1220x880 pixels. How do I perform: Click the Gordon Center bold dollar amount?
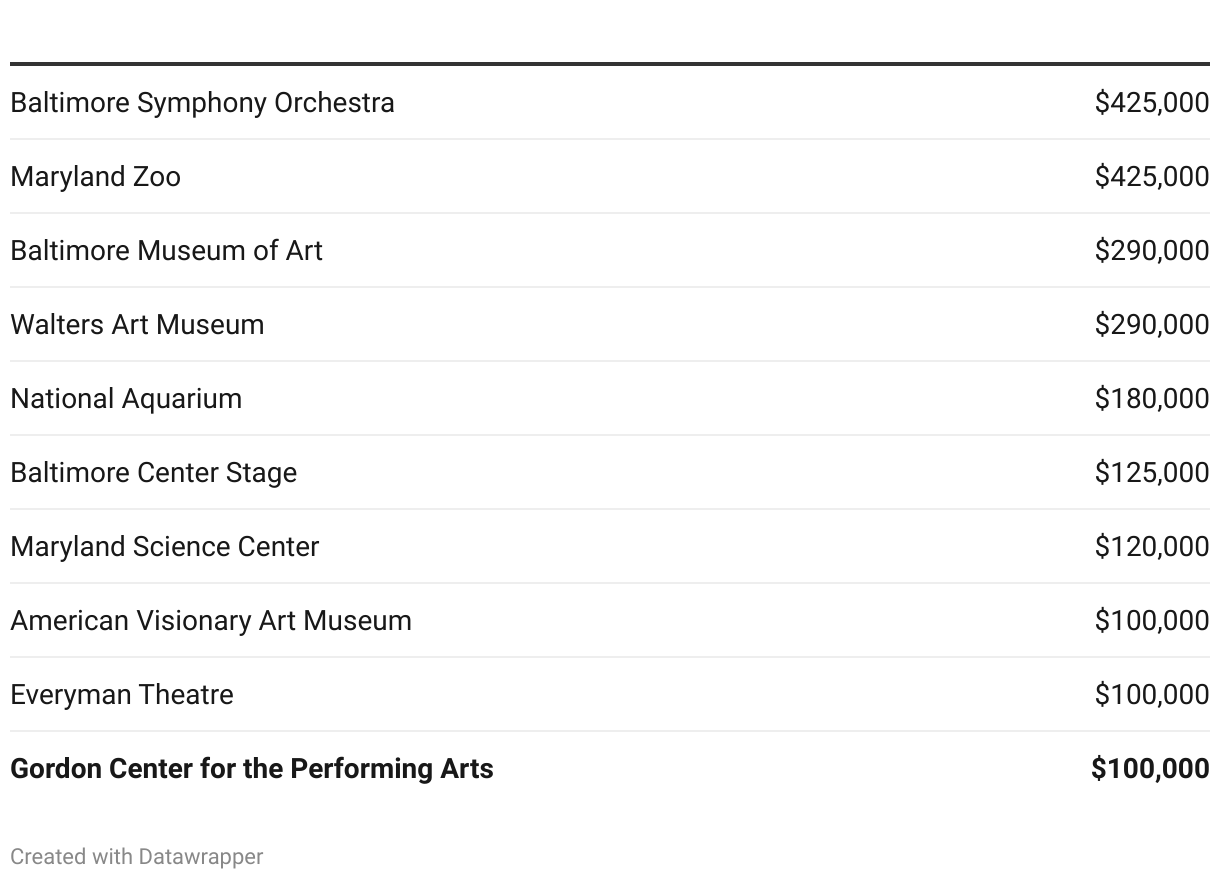1150,769
